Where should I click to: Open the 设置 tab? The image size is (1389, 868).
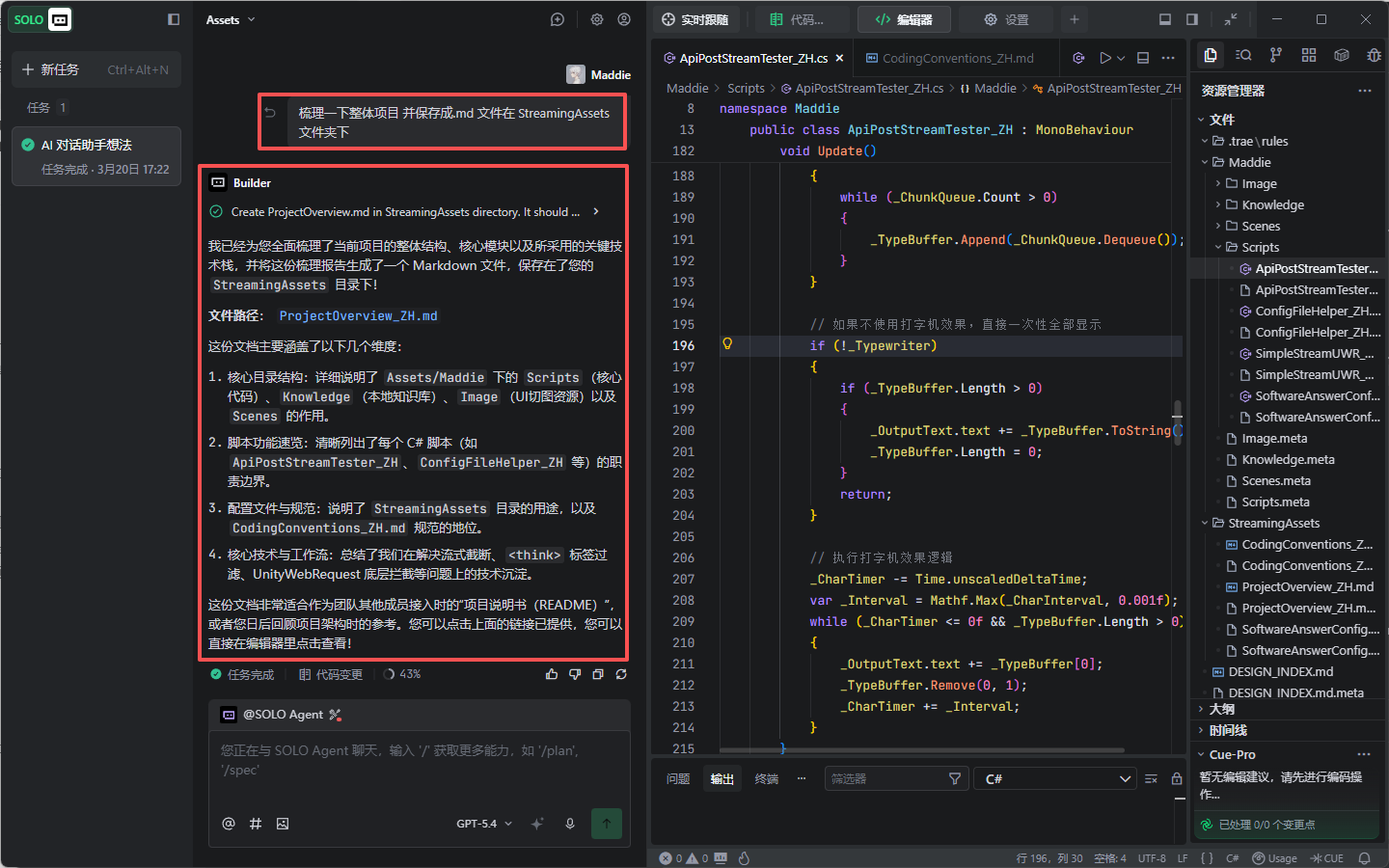pyautogui.click(x=1006, y=19)
